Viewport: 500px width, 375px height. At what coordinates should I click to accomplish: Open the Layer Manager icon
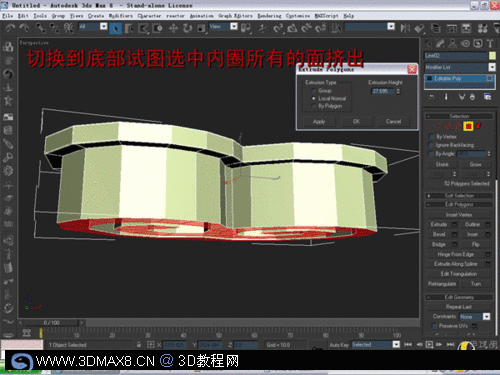point(435,29)
